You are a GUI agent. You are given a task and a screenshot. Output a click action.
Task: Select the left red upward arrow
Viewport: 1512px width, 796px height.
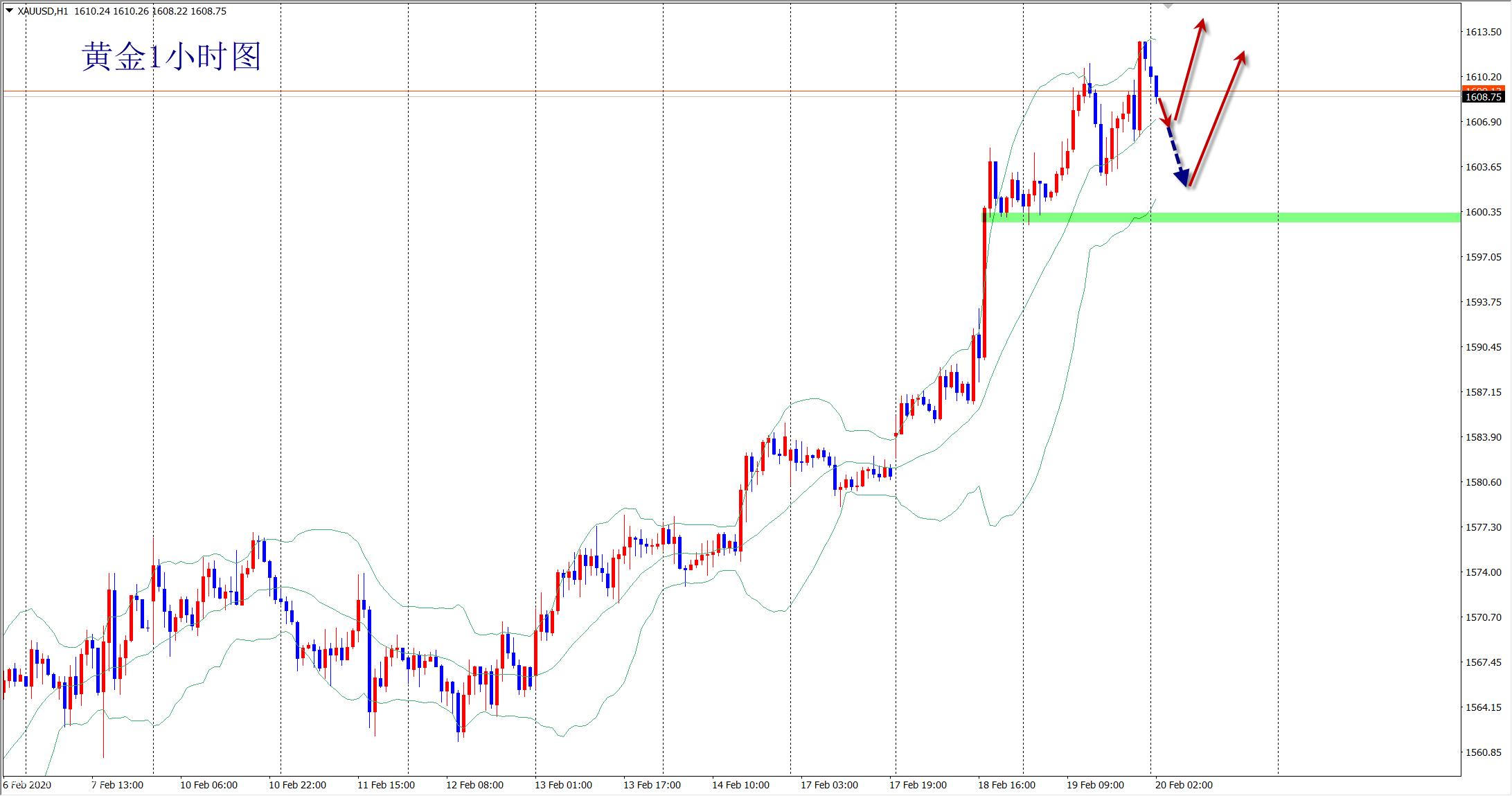[1190, 69]
